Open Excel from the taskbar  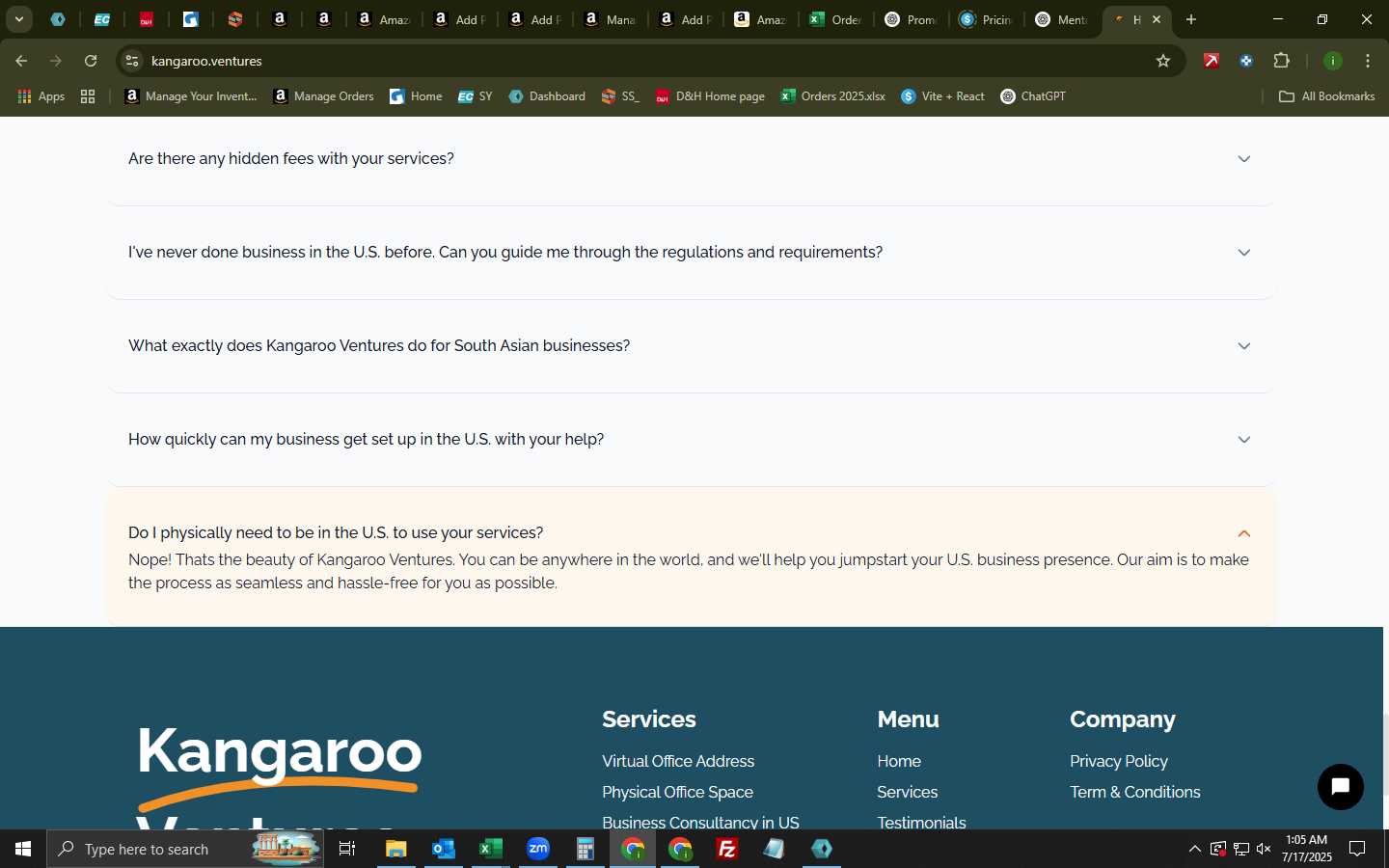point(490,849)
